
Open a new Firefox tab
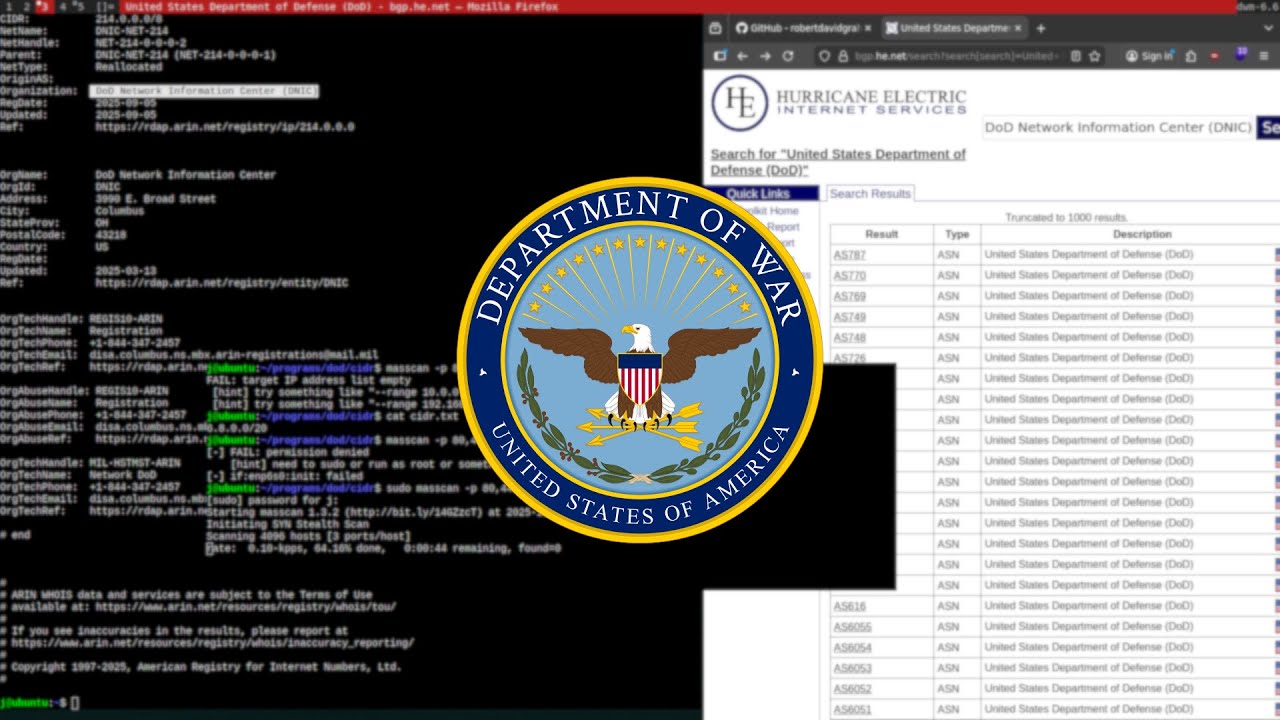1040,28
